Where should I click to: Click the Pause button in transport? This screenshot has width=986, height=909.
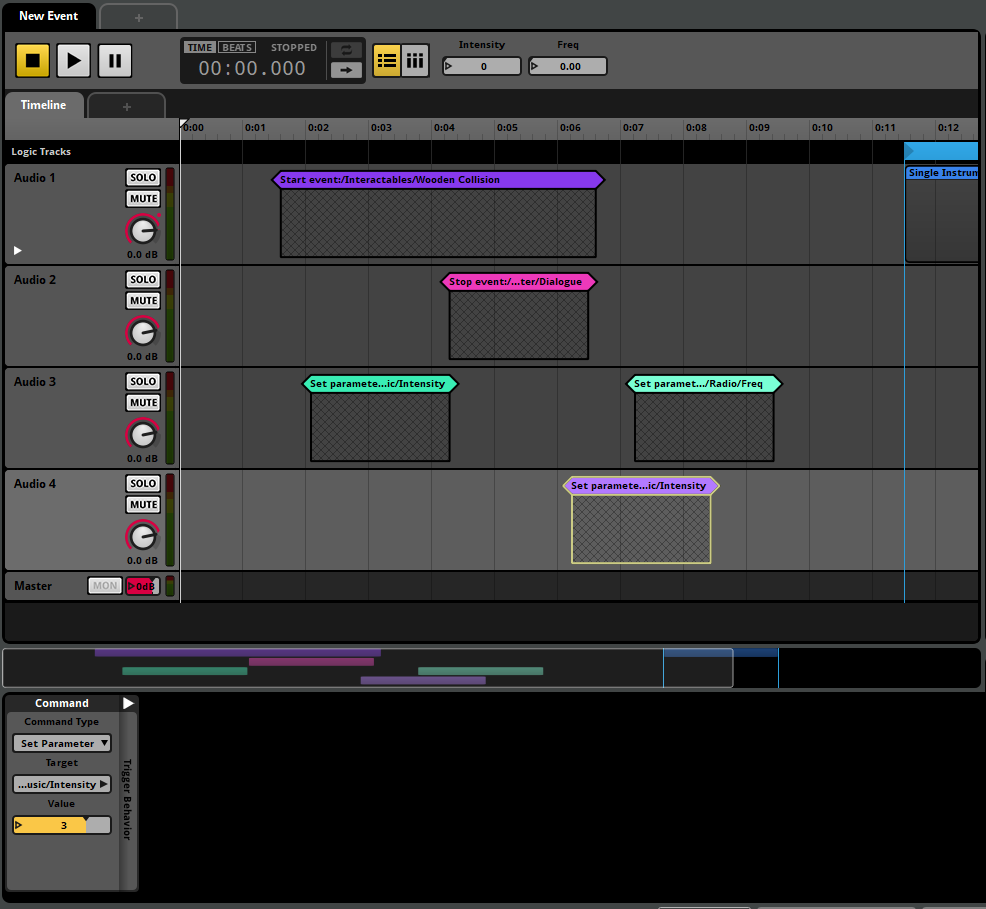[x=115, y=61]
